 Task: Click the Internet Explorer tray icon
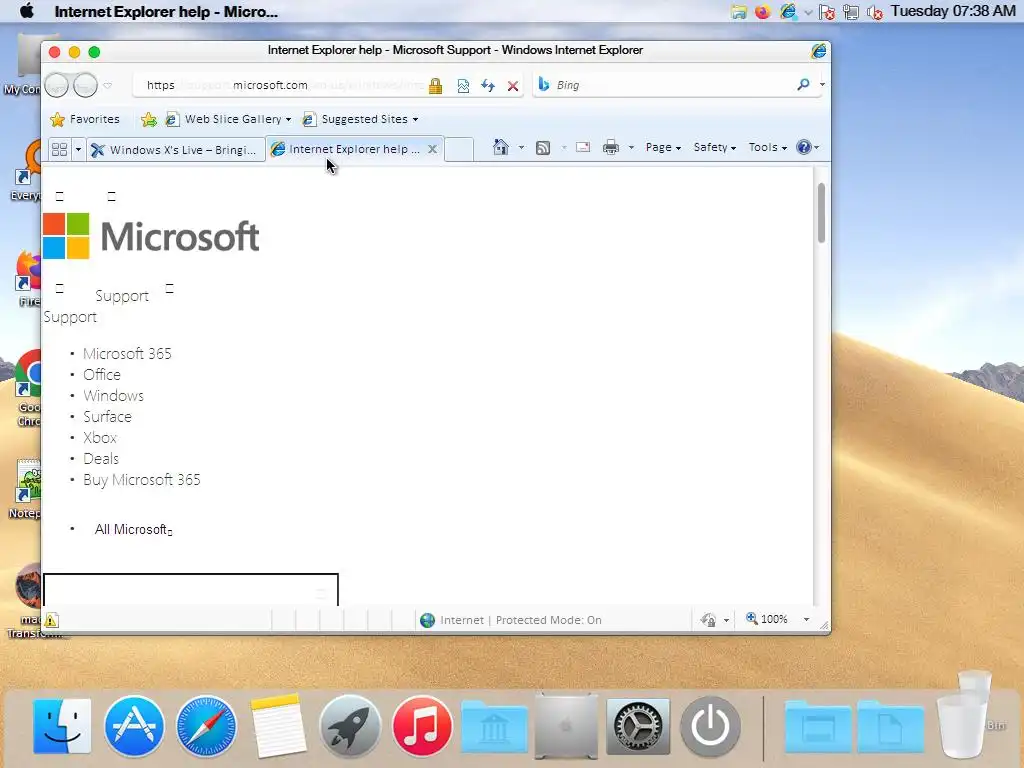pyautogui.click(x=788, y=12)
